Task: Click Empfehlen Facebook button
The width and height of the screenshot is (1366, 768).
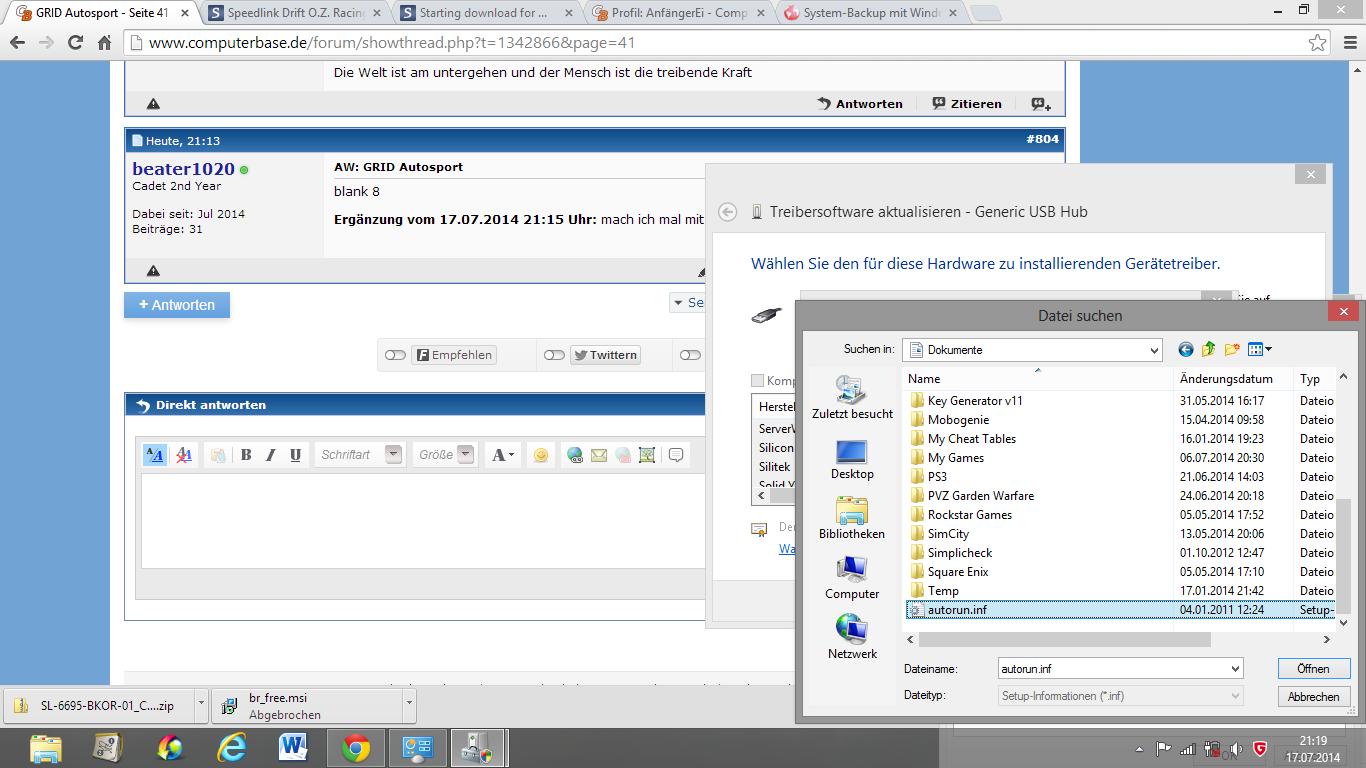Action: [454, 355]
